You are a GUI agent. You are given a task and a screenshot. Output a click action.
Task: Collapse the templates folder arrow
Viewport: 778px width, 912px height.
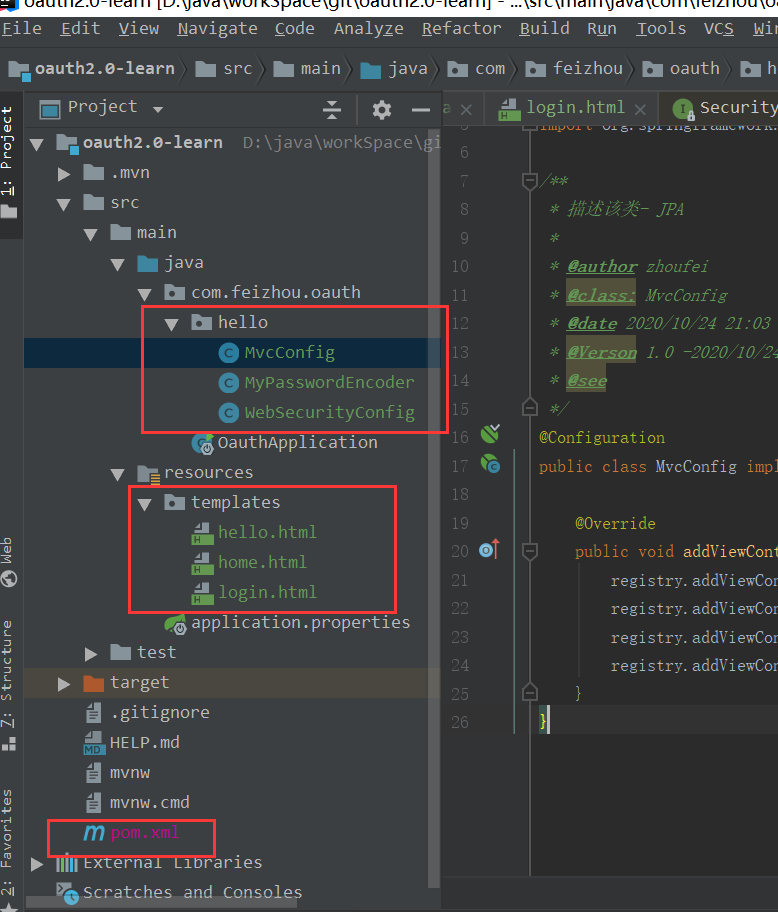pos(144,504)
